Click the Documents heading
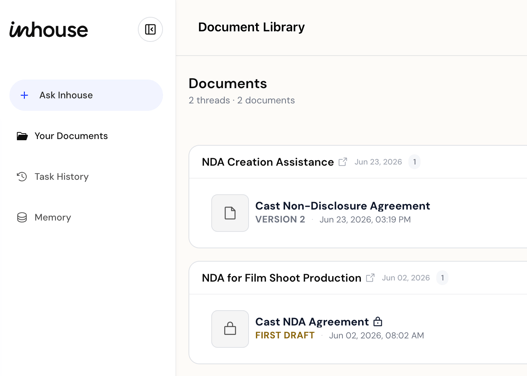This screenshot has width=527, height=376. pos(228,83)
